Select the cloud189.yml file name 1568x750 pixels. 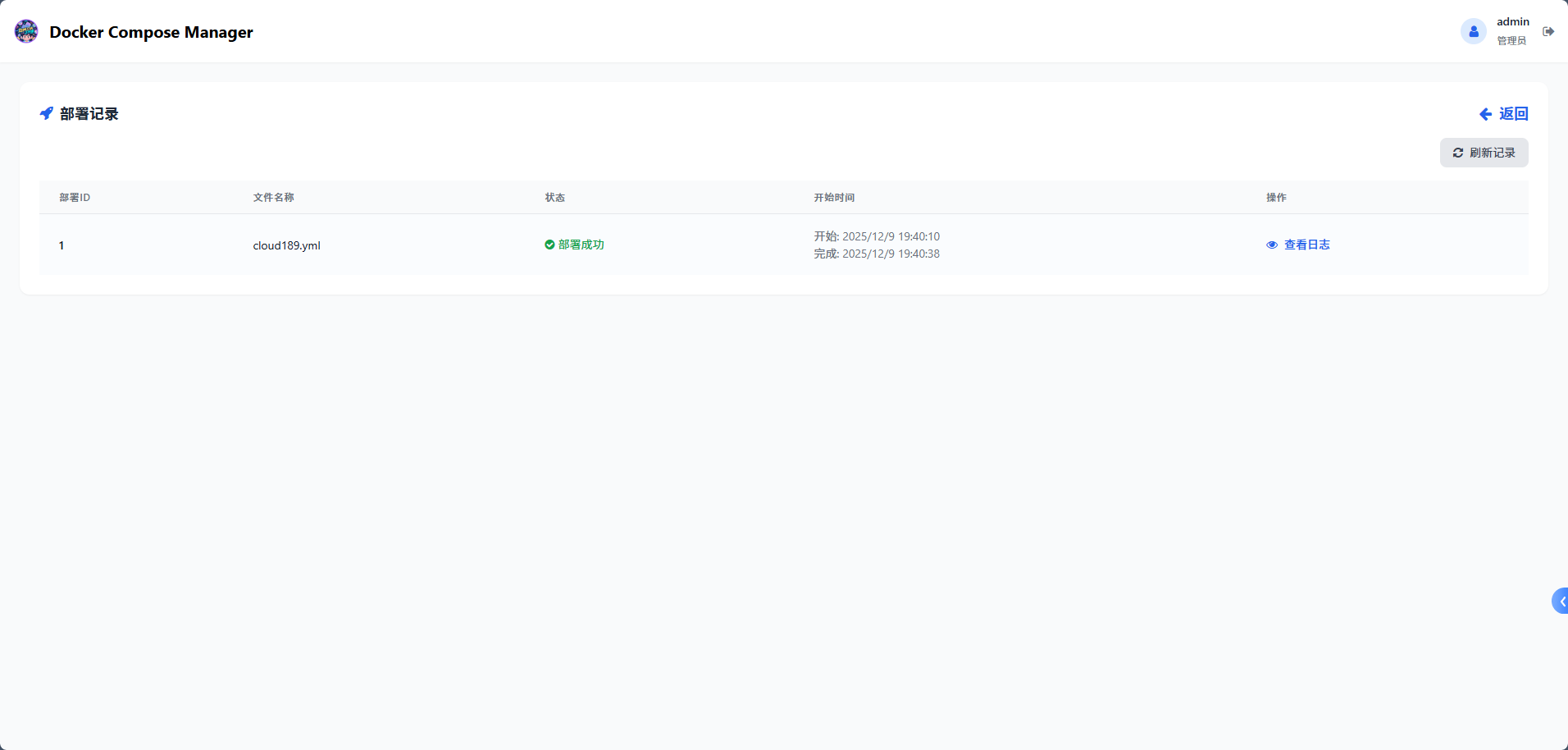click(286, 245)
